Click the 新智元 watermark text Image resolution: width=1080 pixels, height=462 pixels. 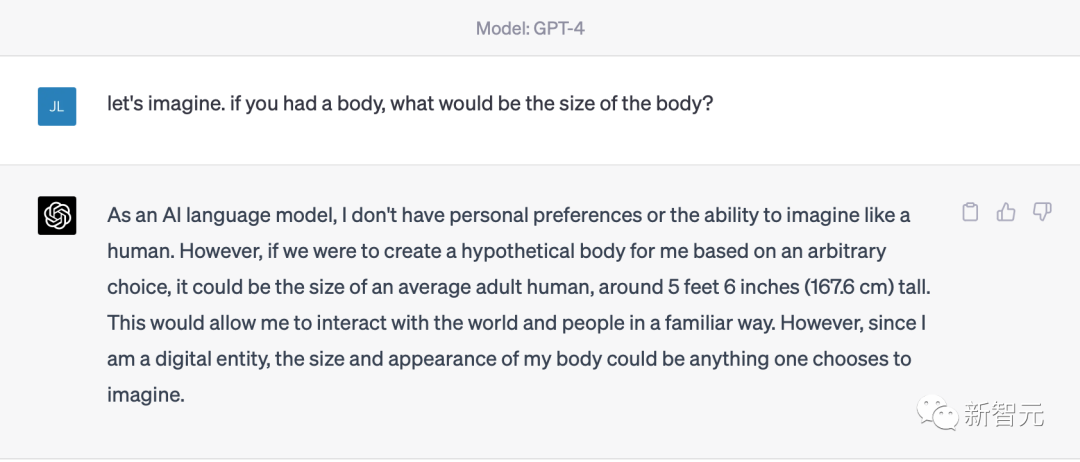pyautogui.click(x=1003, y=414)
